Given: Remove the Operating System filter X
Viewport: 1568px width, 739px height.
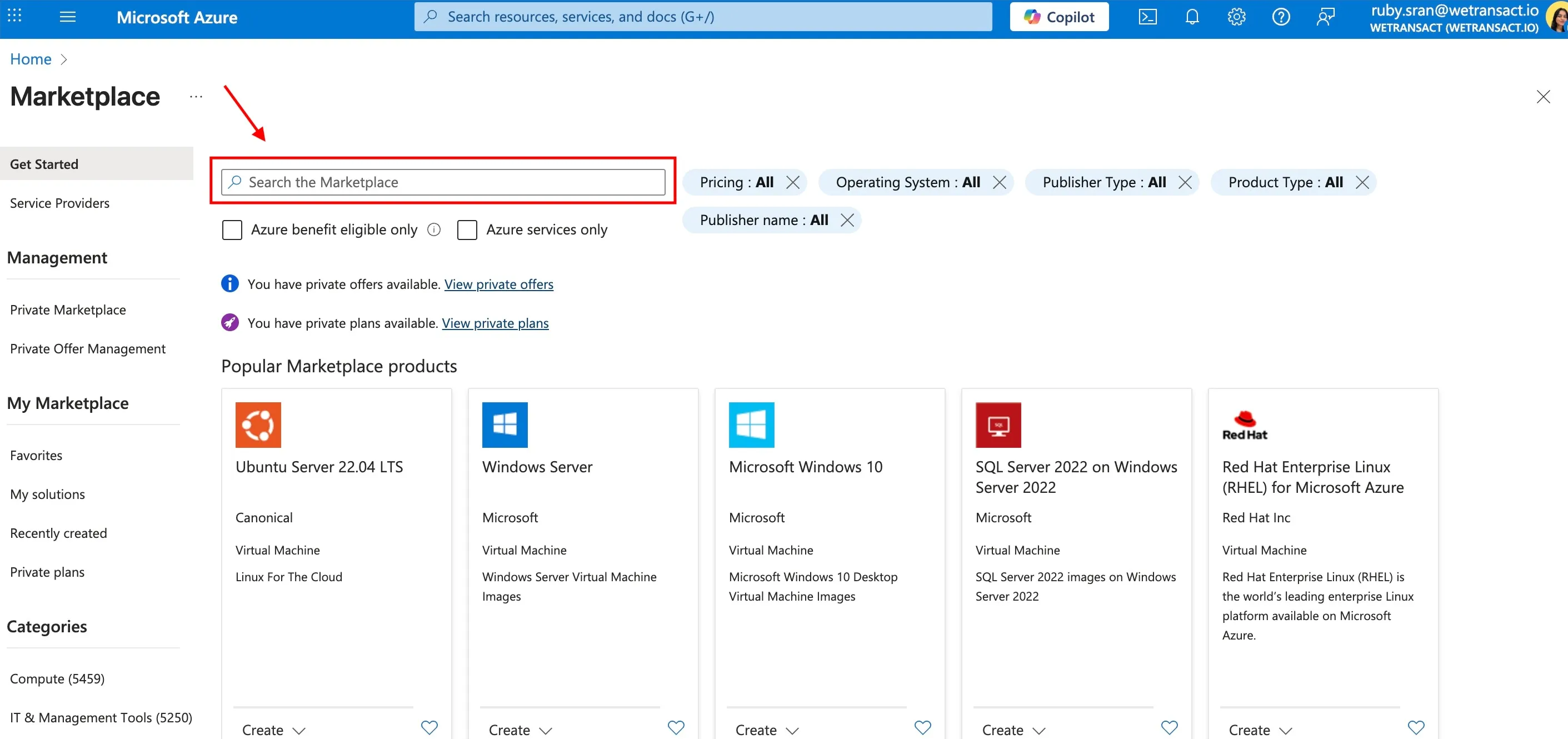Looking at the screenshot, I should tap(999, 182).
